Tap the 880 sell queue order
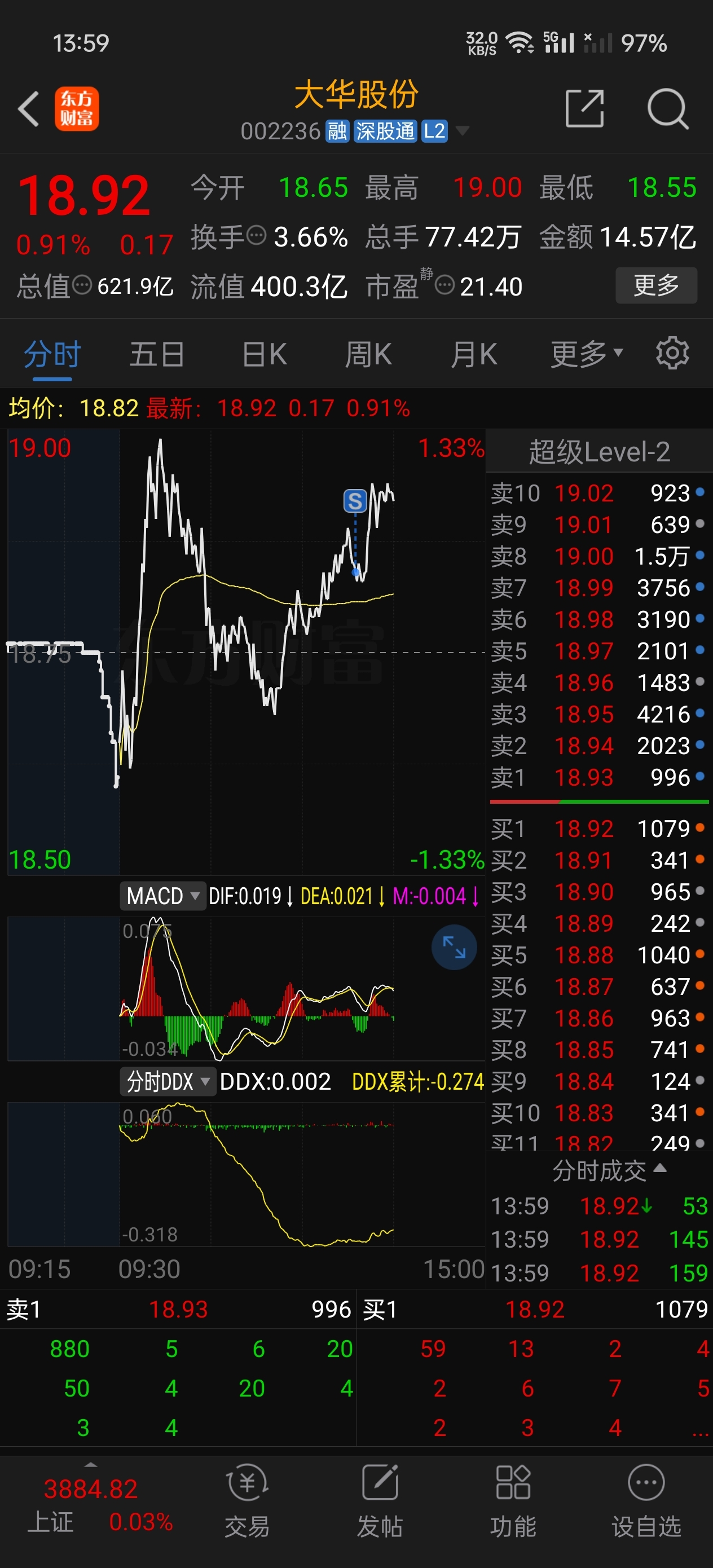 coord(69,1349)
